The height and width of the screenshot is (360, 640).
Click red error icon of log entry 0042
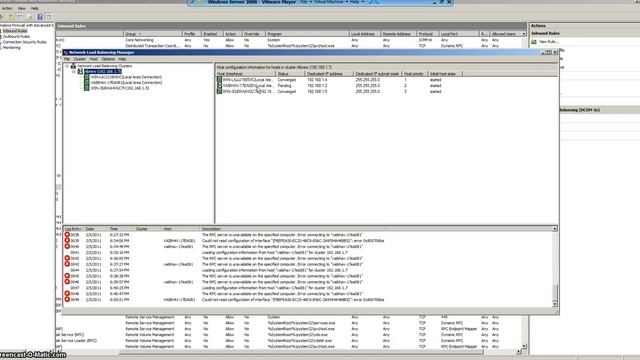tap(67, 258)
